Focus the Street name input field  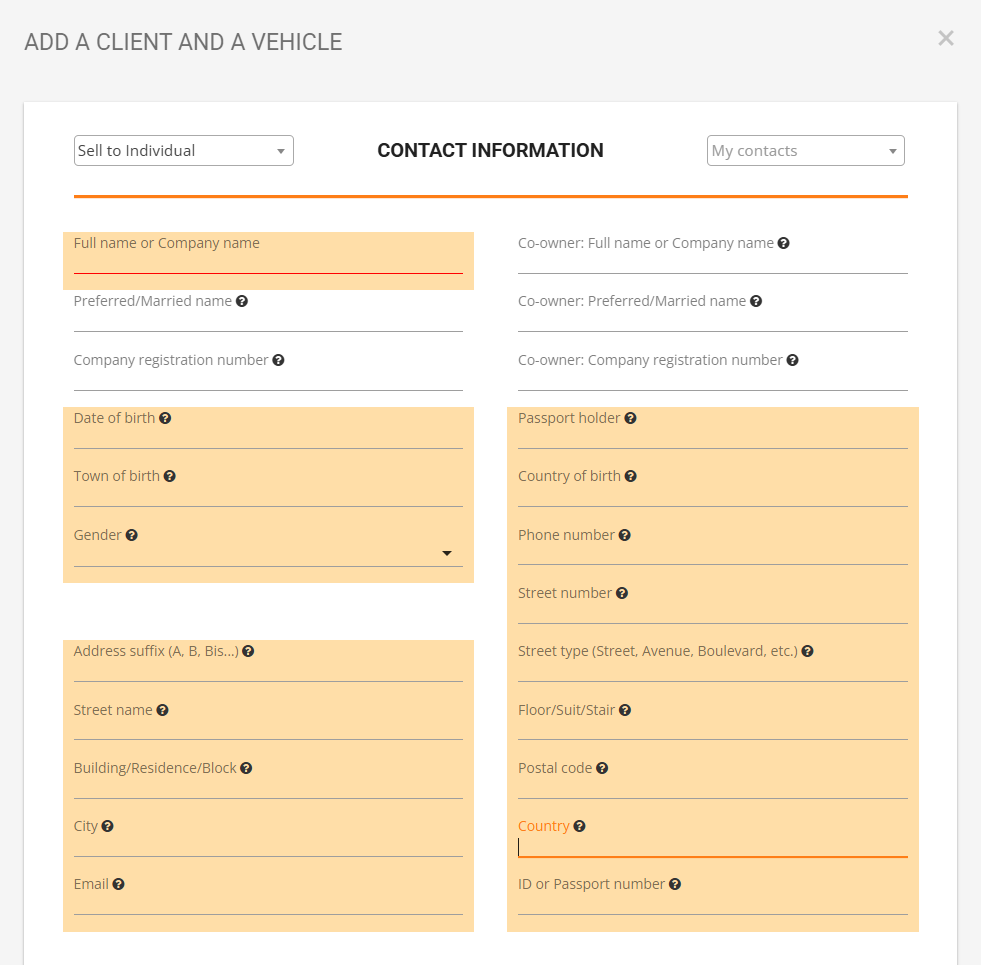point(268,729)
